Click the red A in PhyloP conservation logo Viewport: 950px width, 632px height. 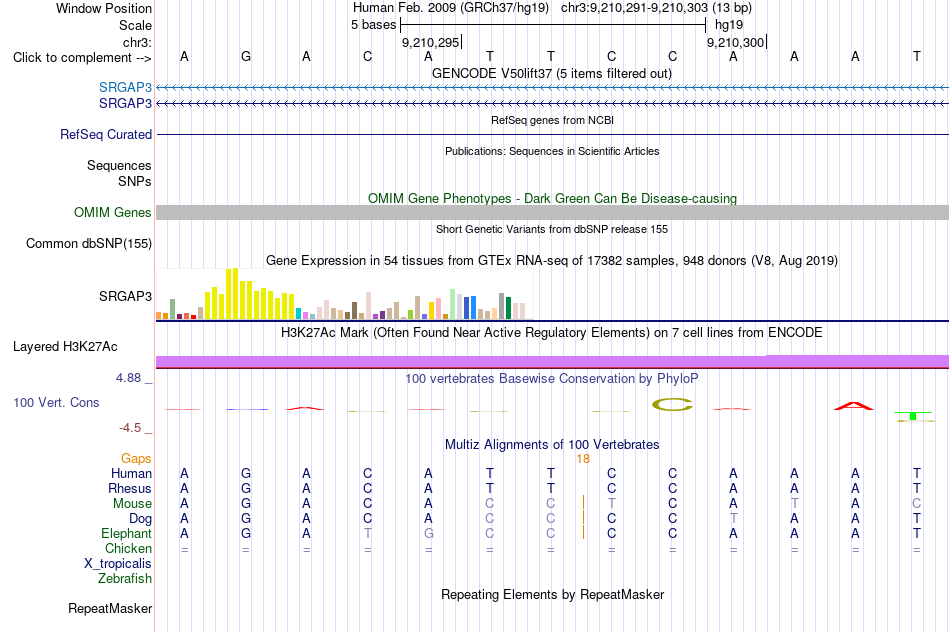pyautogui.click(x=854, y=406)
